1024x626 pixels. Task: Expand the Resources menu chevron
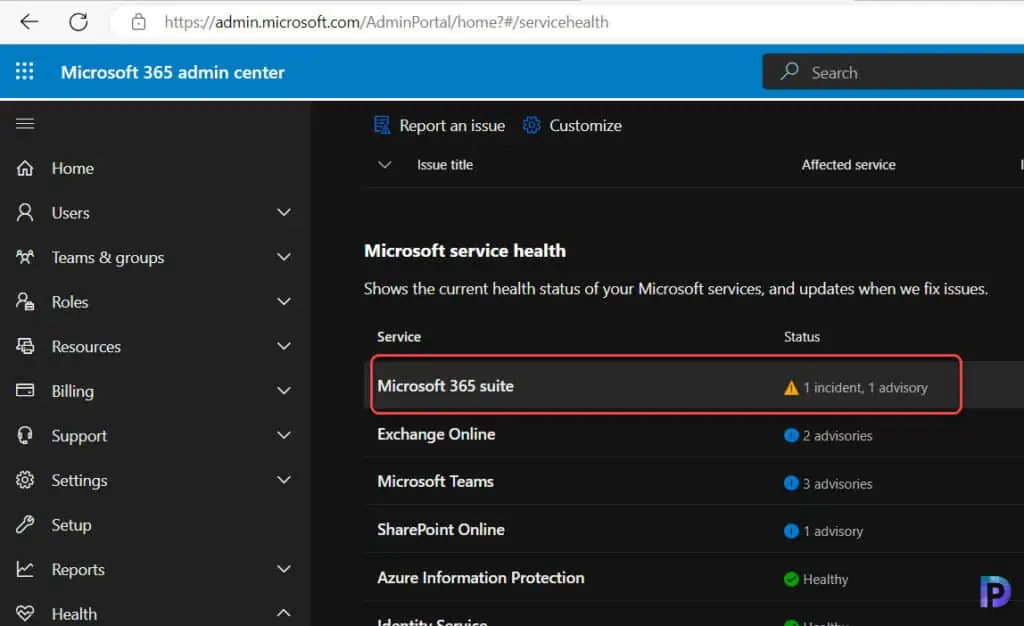click(x=283, y=346)
